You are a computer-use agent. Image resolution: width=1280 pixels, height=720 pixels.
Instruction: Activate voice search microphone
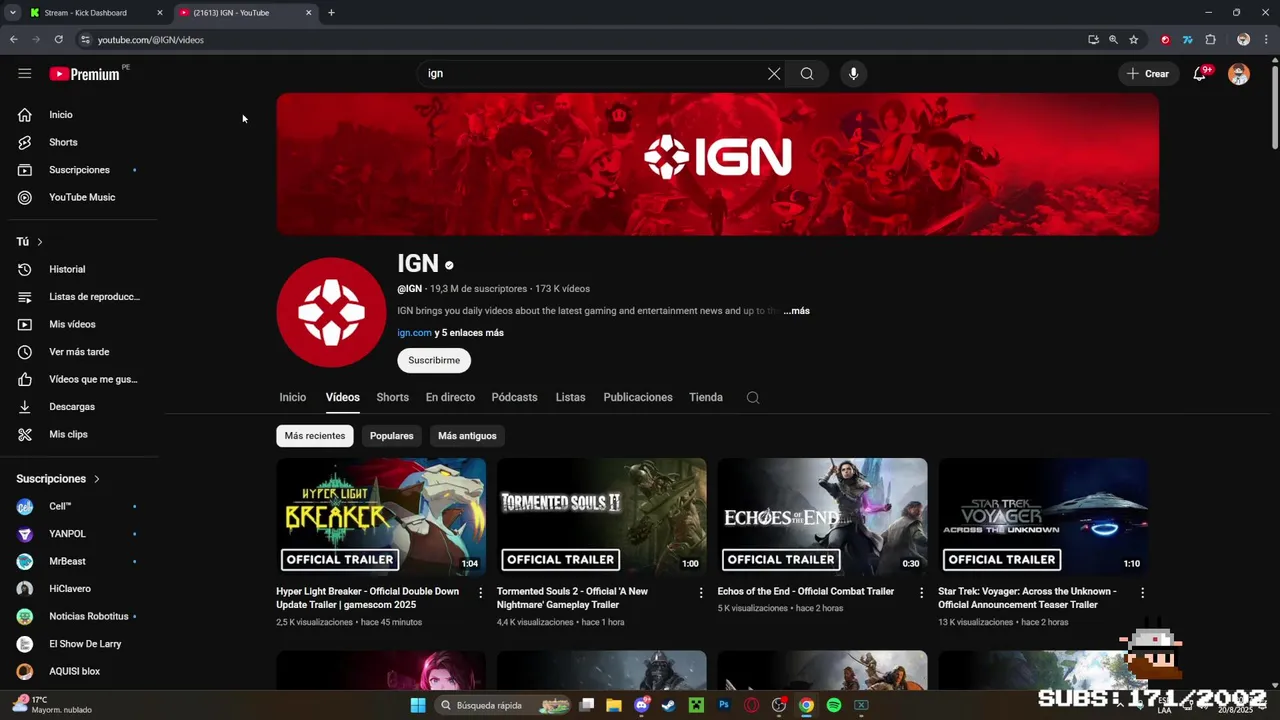pos(853,74)
